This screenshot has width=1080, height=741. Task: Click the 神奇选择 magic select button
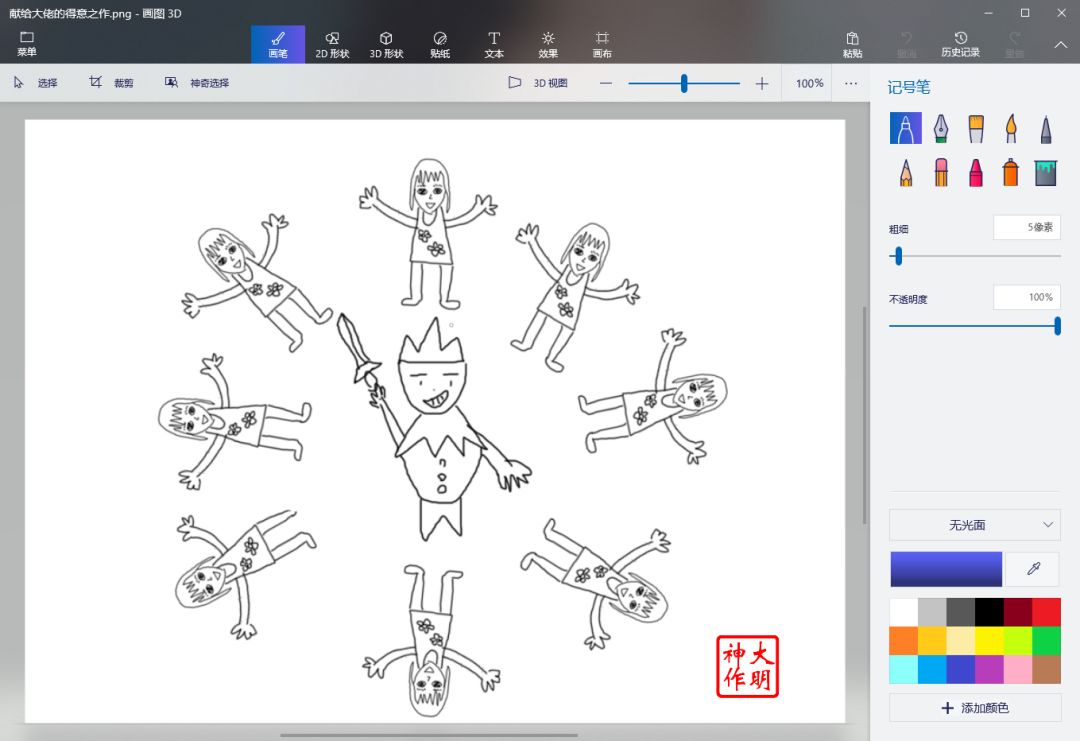pos(198,83)
